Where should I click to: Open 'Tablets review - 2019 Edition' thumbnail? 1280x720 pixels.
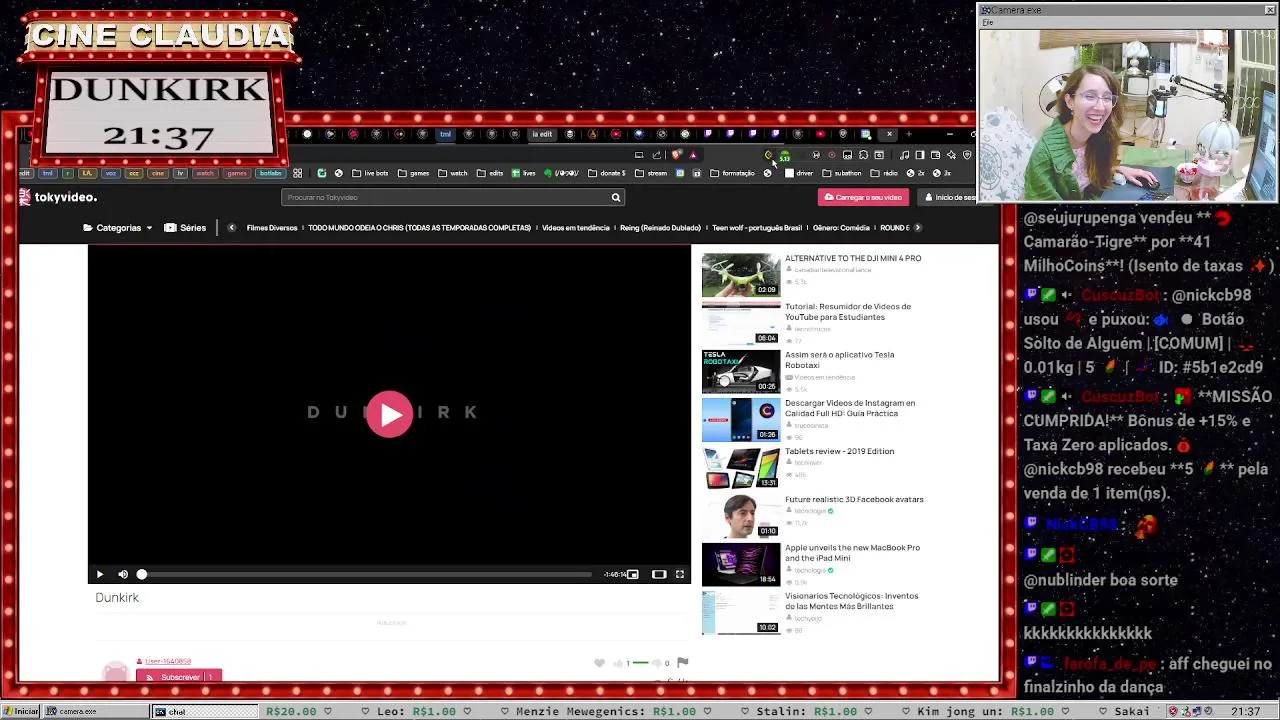pos(741,467)
